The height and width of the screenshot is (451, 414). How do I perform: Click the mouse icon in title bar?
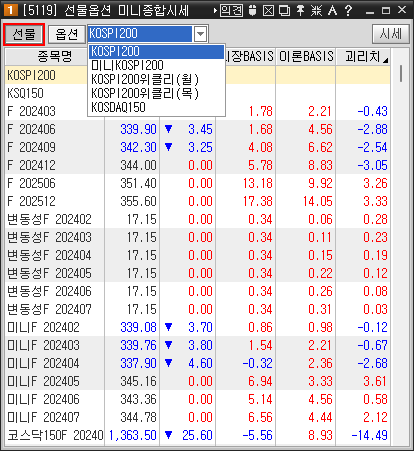252,11
